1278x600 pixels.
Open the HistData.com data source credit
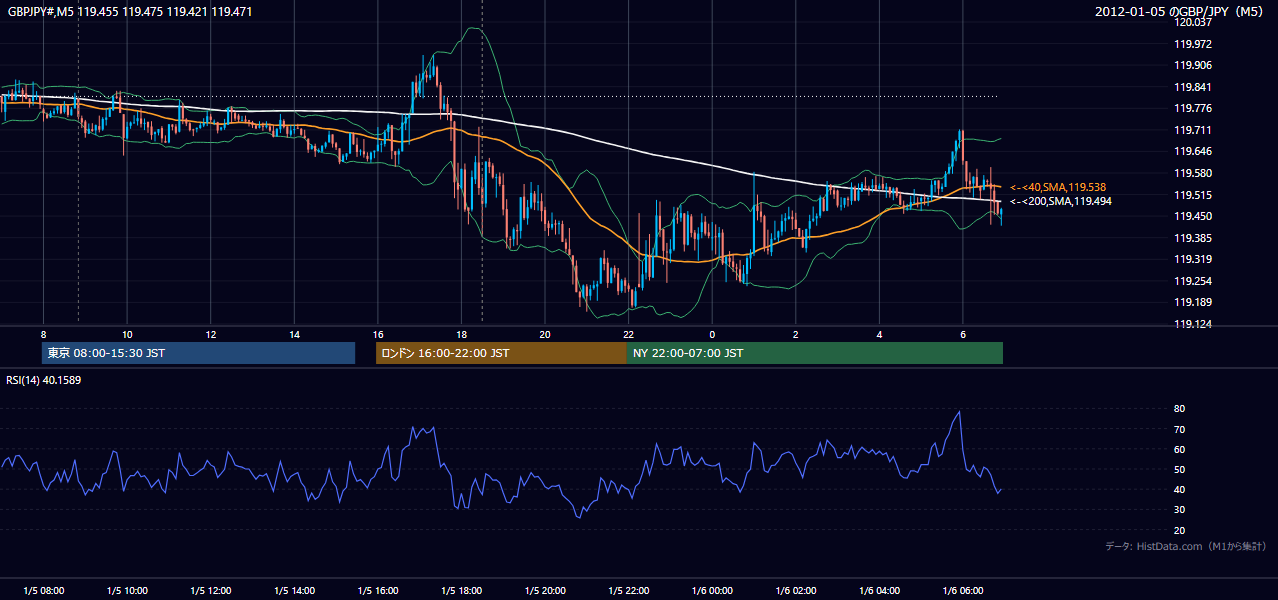tap(1186, 546)
